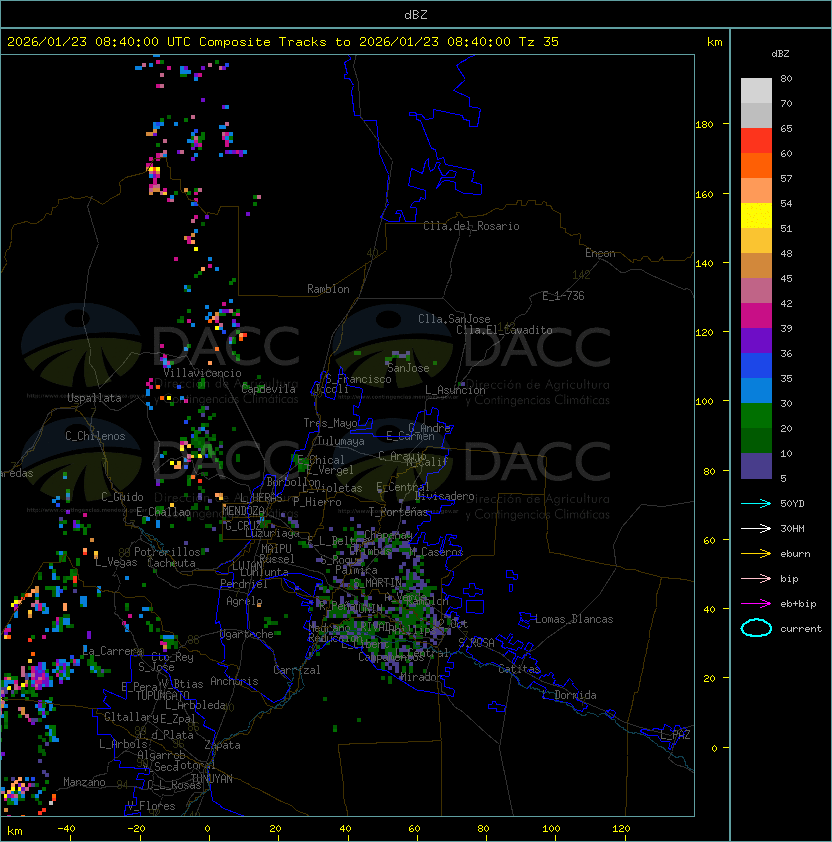
Task: Select the magenta eb+bip arrow symbol
Action: (x=756, y=603)
